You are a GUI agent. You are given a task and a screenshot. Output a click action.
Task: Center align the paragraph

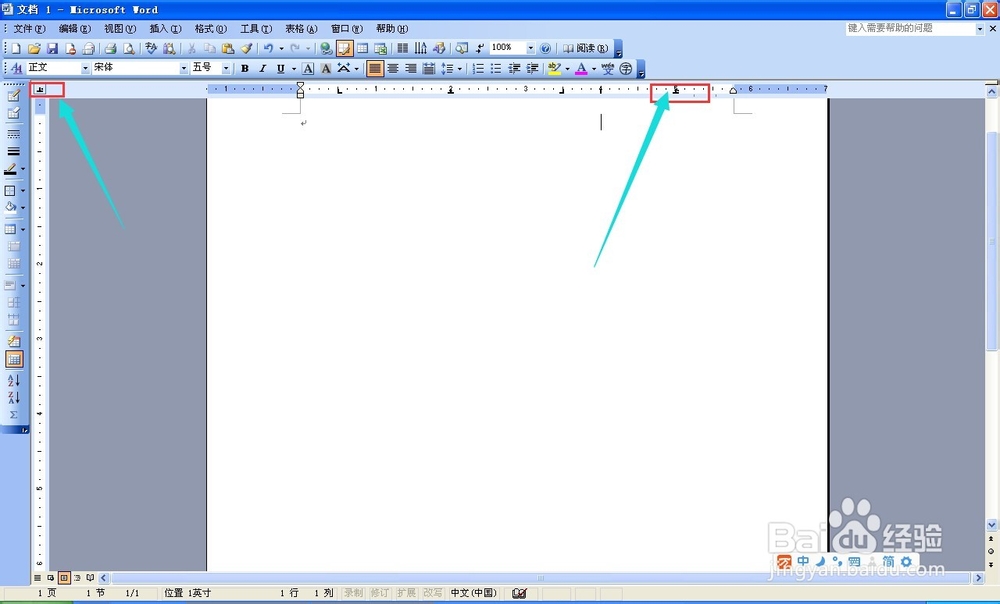click(393, 68)
